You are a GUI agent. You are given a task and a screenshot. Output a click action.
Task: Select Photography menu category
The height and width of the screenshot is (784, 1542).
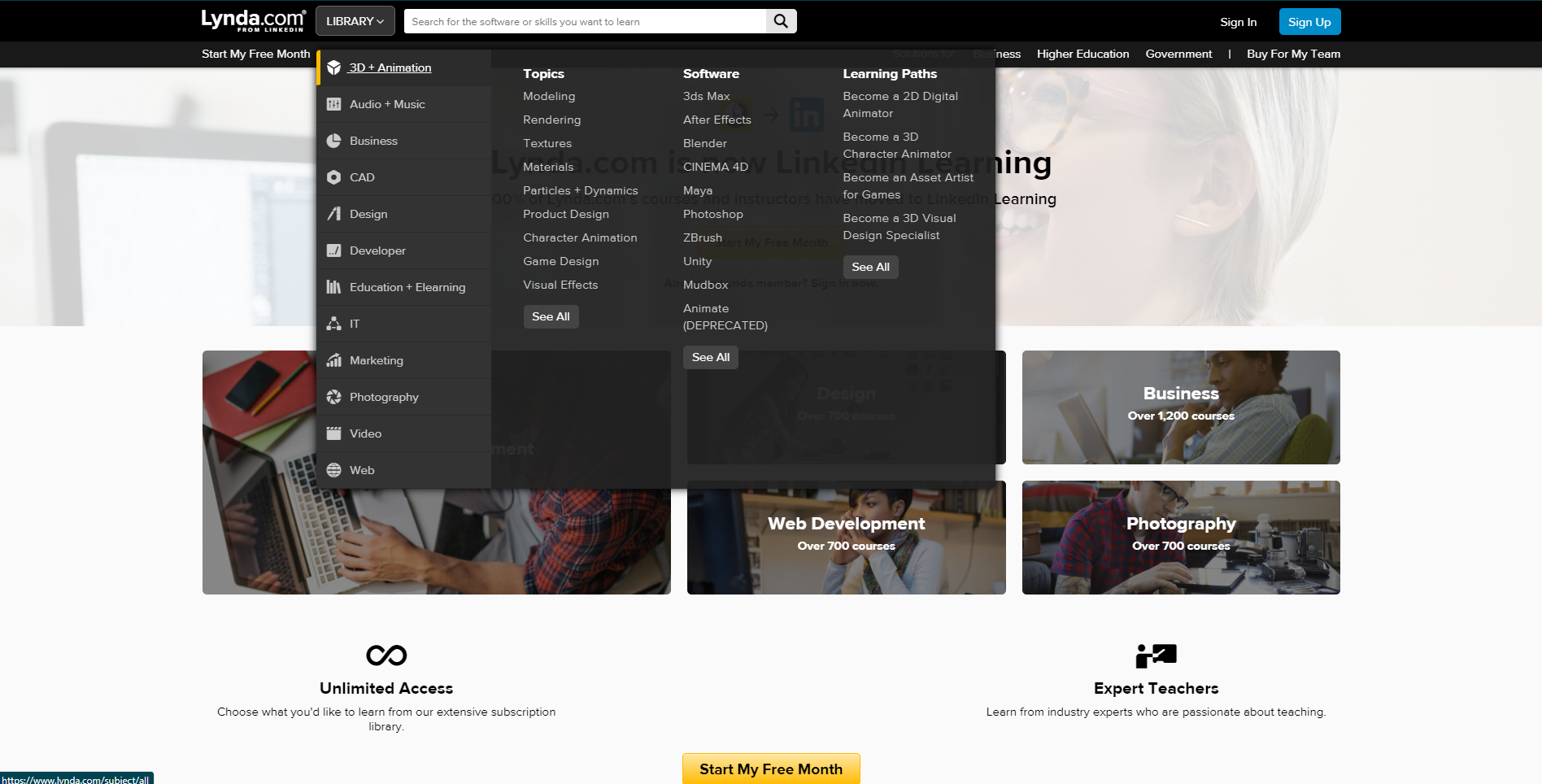(x=403, y=397)
